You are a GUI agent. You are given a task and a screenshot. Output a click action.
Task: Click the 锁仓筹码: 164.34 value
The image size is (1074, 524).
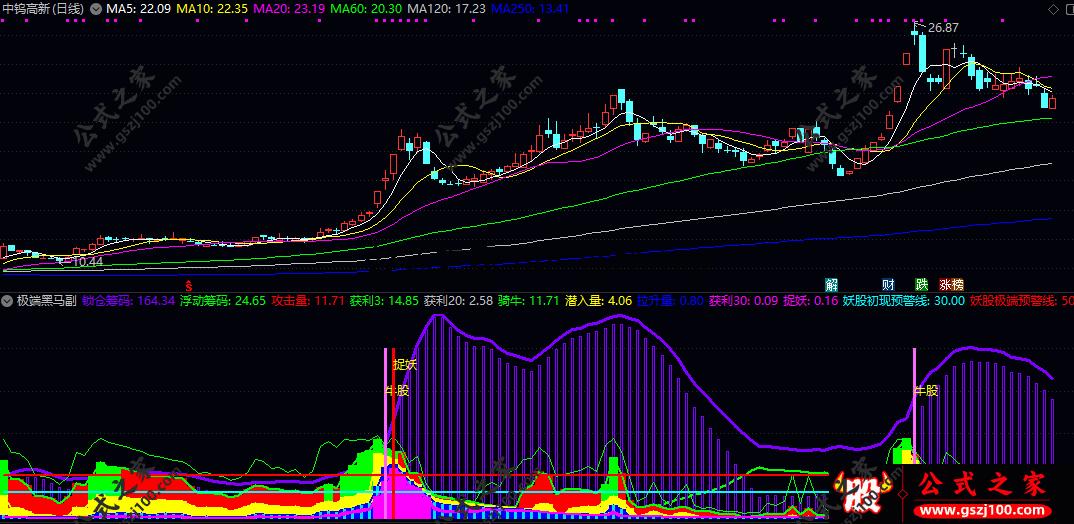click(x=128, y=300)
